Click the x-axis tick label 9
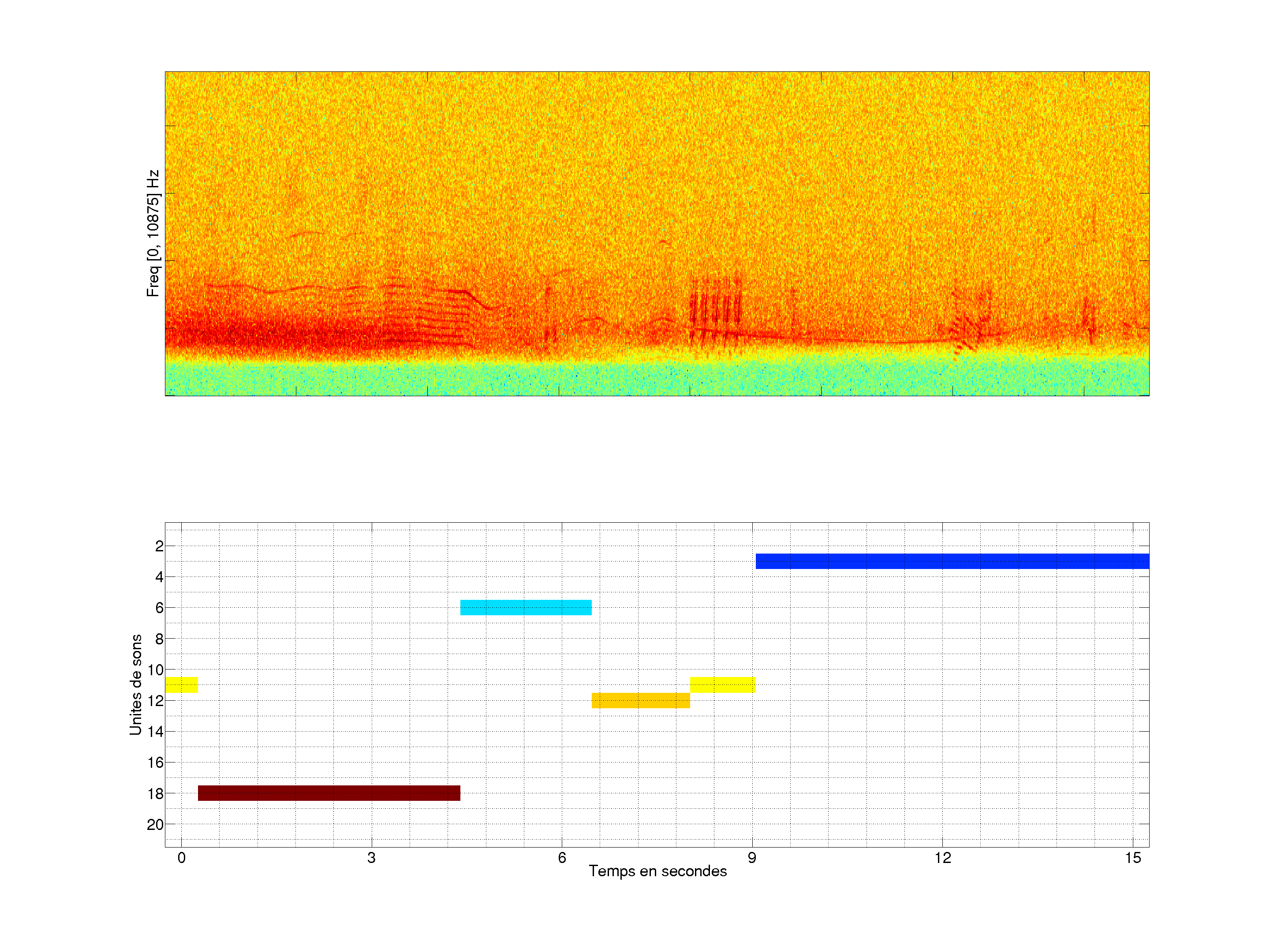 [751, 858]
